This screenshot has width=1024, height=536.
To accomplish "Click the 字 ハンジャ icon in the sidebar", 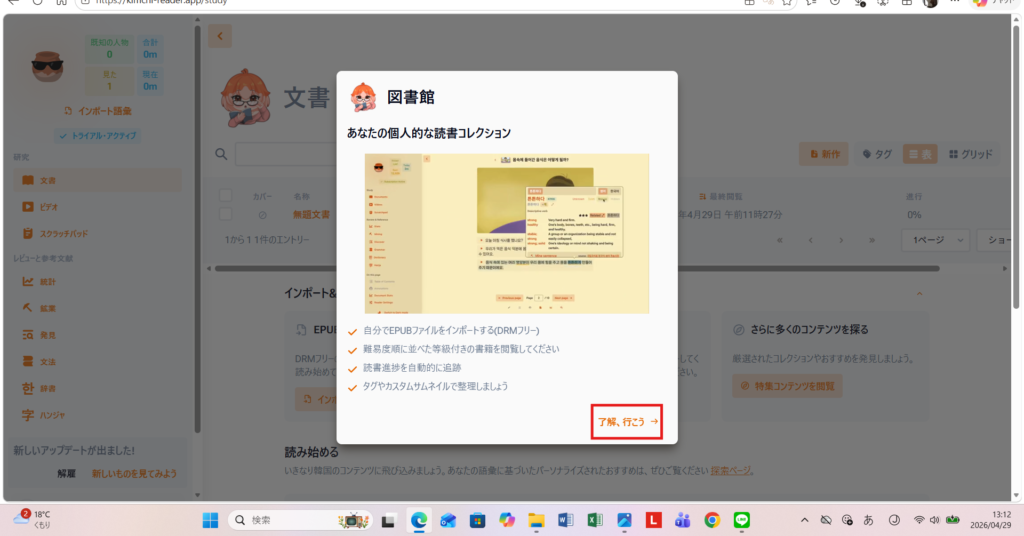I will pyautogui.click(x=27, y=415).
